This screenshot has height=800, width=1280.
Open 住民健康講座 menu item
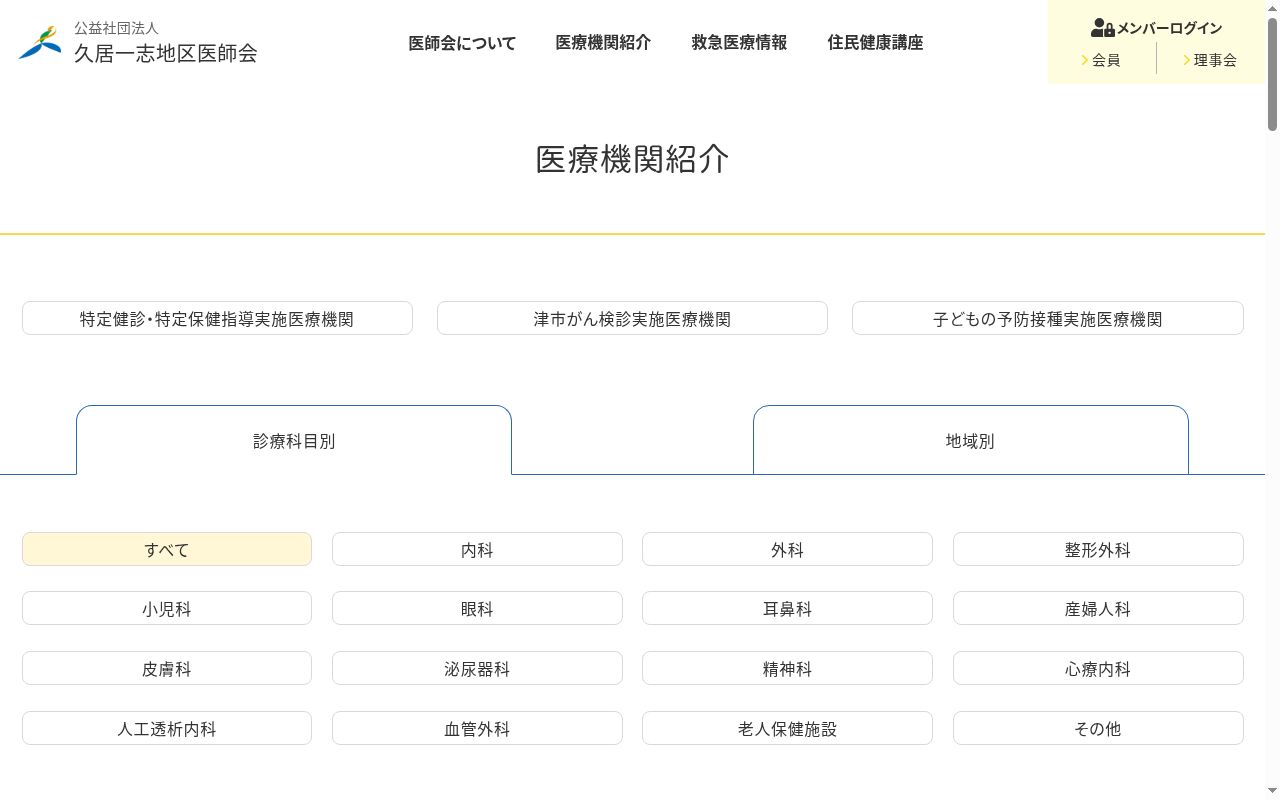click(x=875, y=43)
